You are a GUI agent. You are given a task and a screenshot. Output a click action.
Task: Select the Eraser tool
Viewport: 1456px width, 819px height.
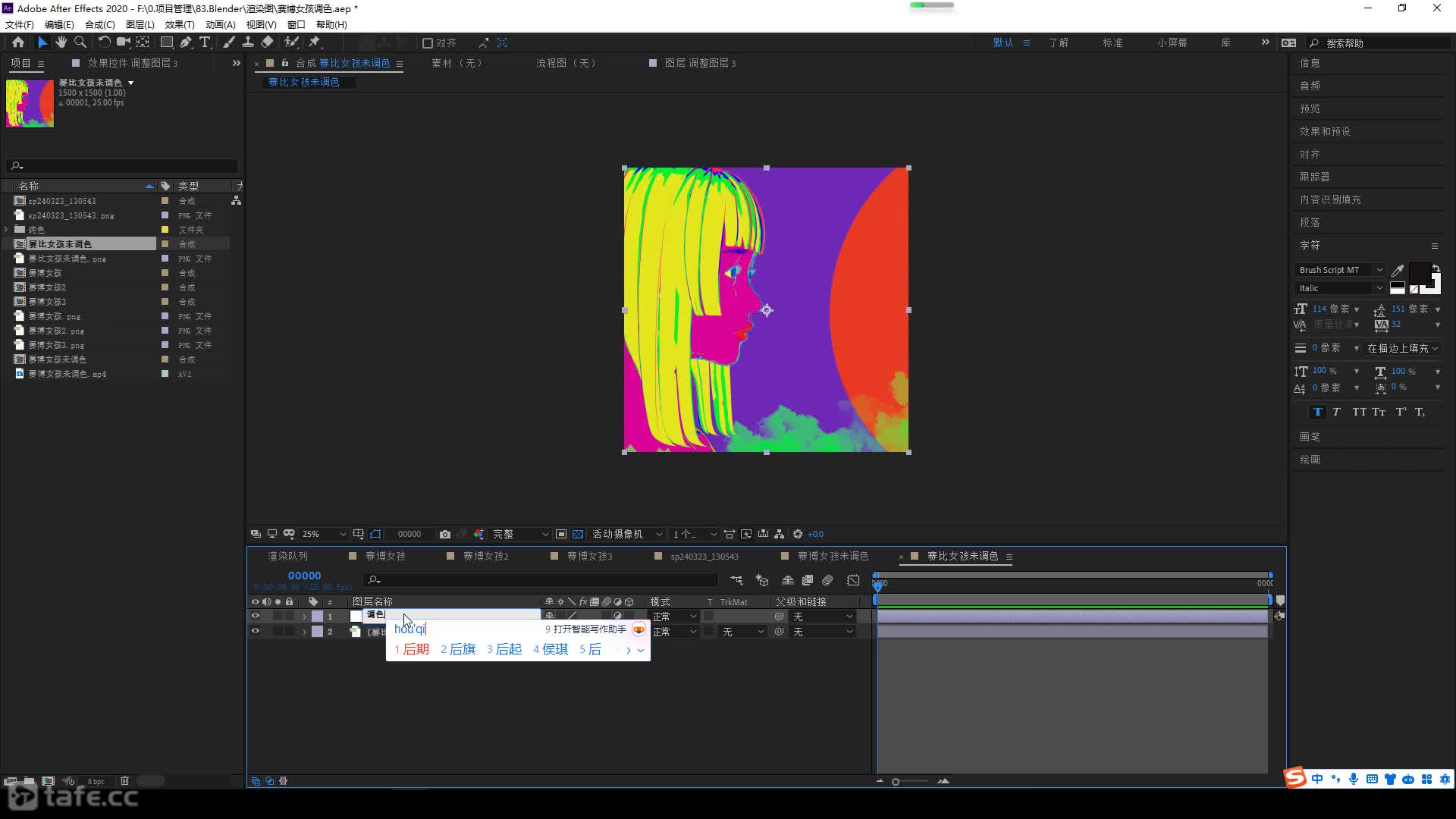click(x=267, y=42)
